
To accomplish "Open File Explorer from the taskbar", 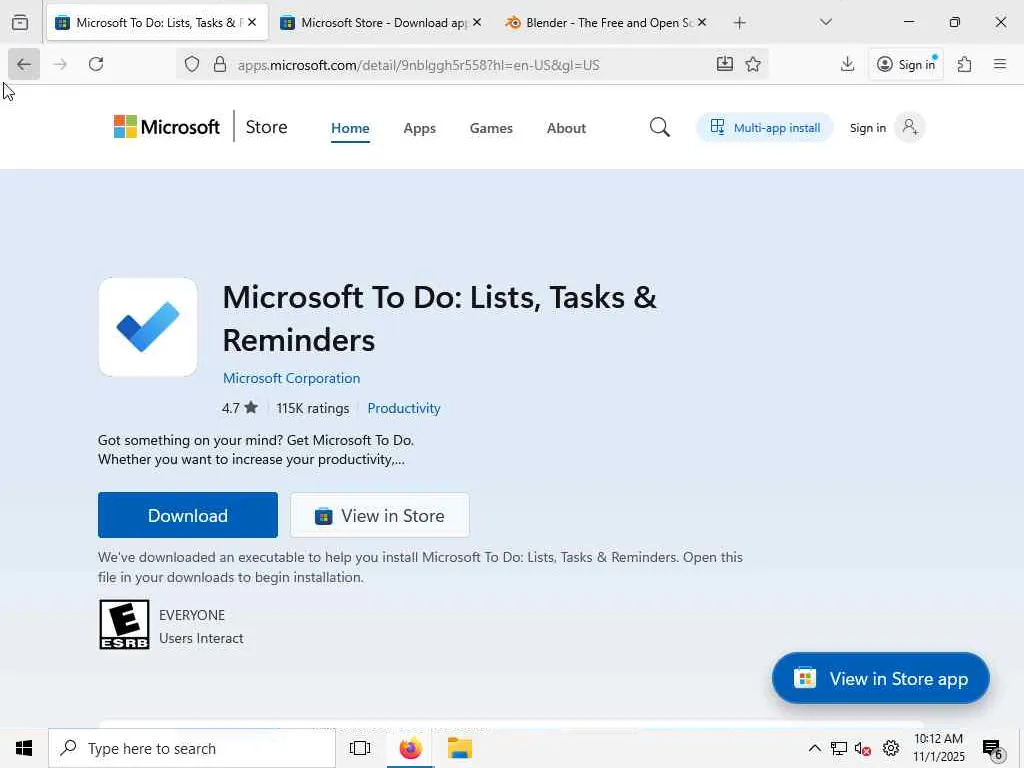I will [x=460, y=748].
